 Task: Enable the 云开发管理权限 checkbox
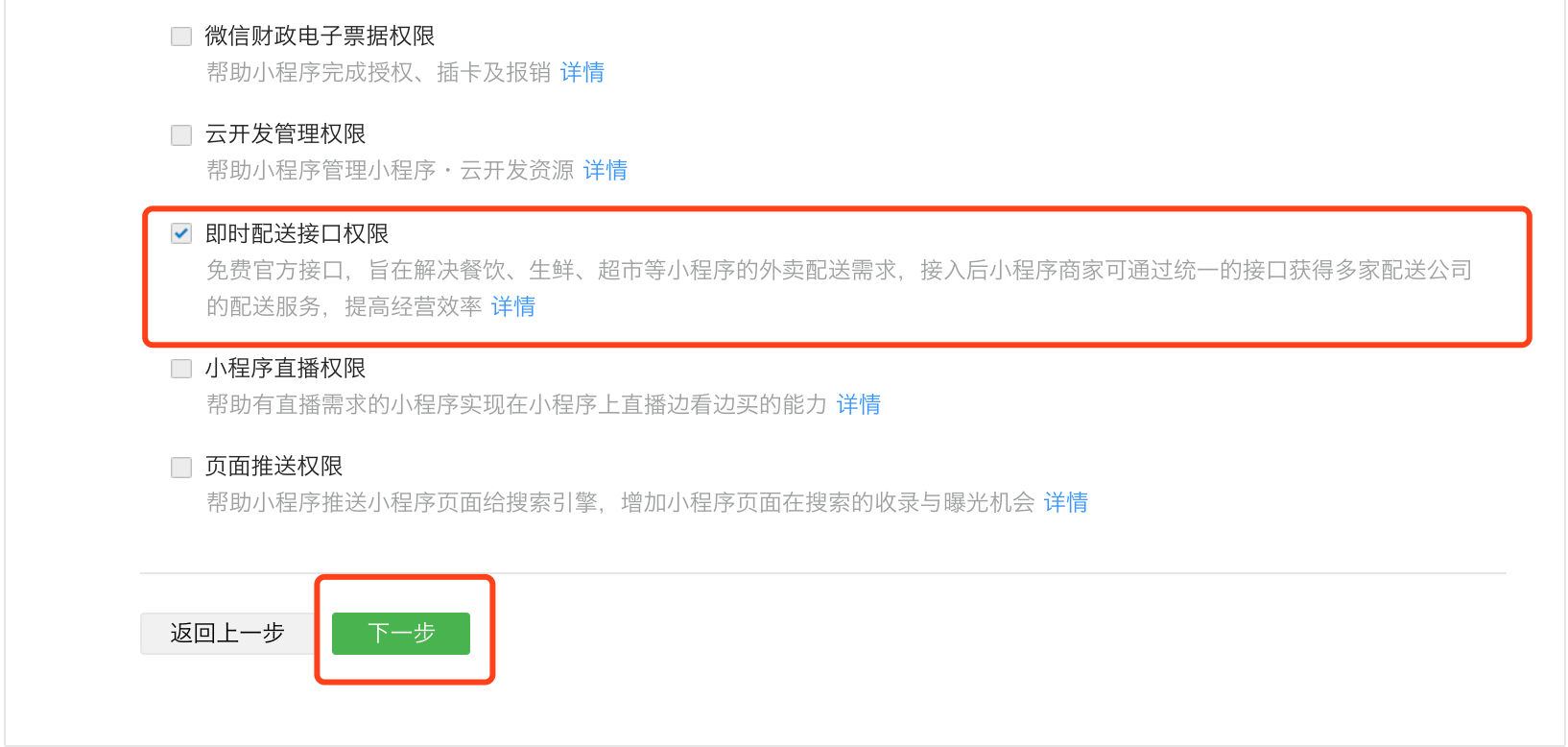[181, 134]
